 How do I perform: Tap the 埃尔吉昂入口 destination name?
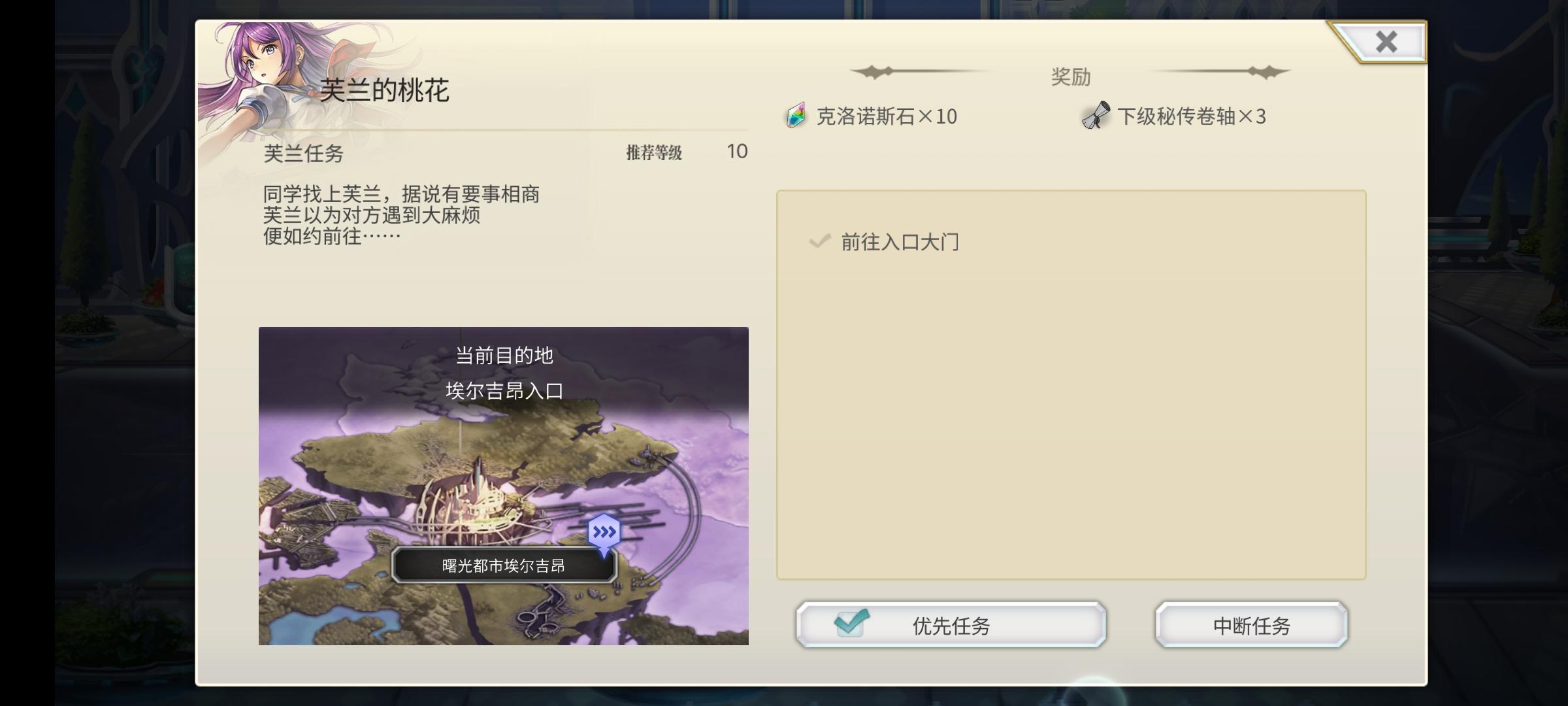504,391
